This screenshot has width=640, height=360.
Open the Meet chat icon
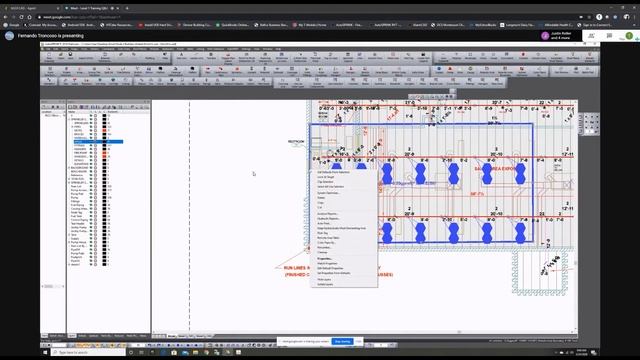coord(609,36)
